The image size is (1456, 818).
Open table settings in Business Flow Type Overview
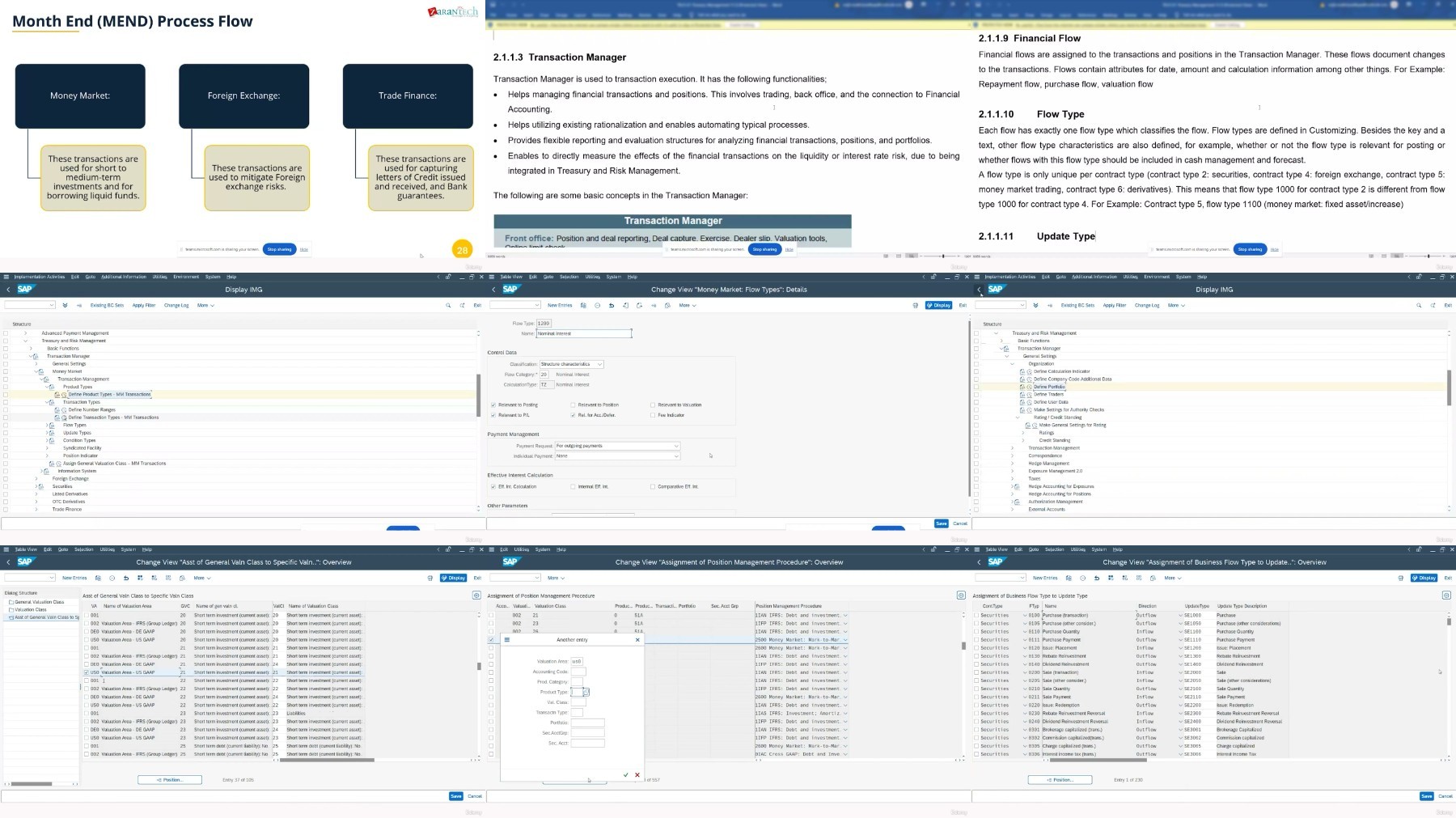(1446, 595)
